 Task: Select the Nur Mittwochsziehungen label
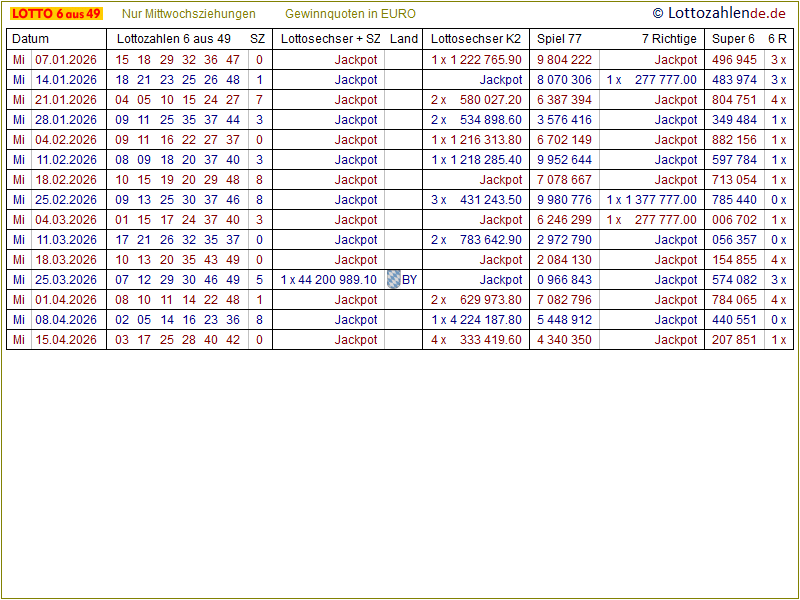pyautogui.click(x=188, y=14)
